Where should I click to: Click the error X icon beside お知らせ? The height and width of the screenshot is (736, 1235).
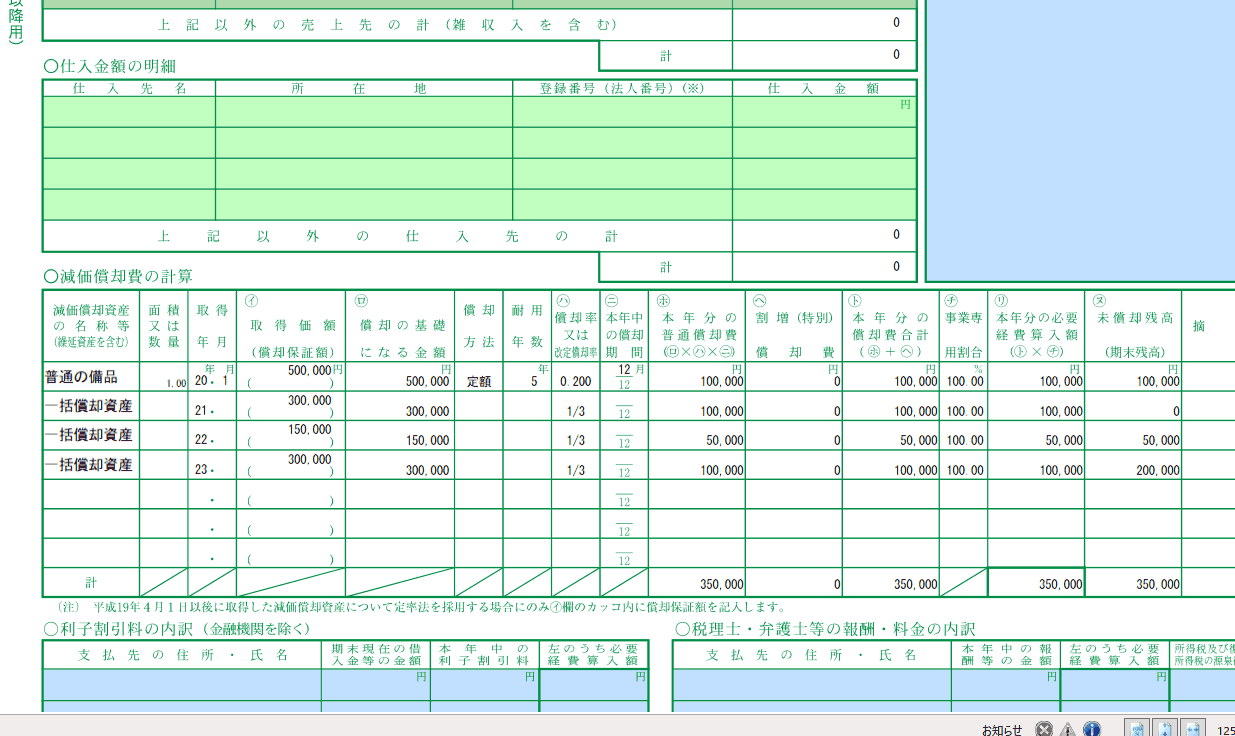pos(1044,729)
